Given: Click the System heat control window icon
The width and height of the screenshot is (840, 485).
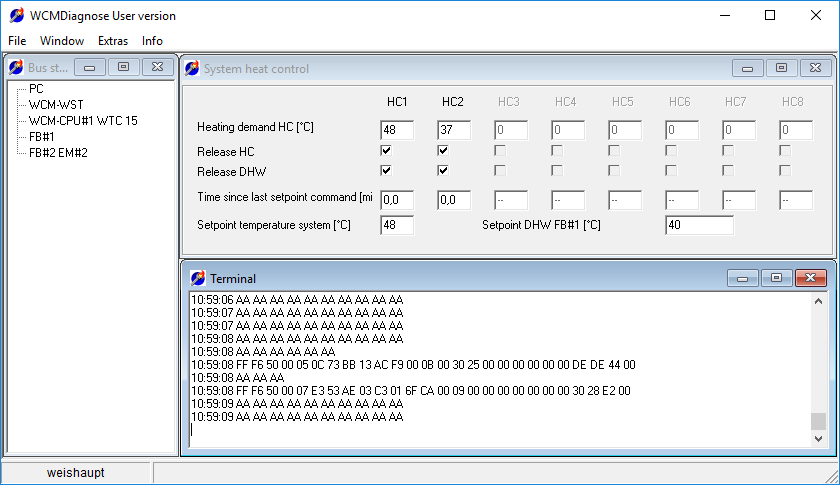Looking at the screenshot, I should [x=192, y=68].
